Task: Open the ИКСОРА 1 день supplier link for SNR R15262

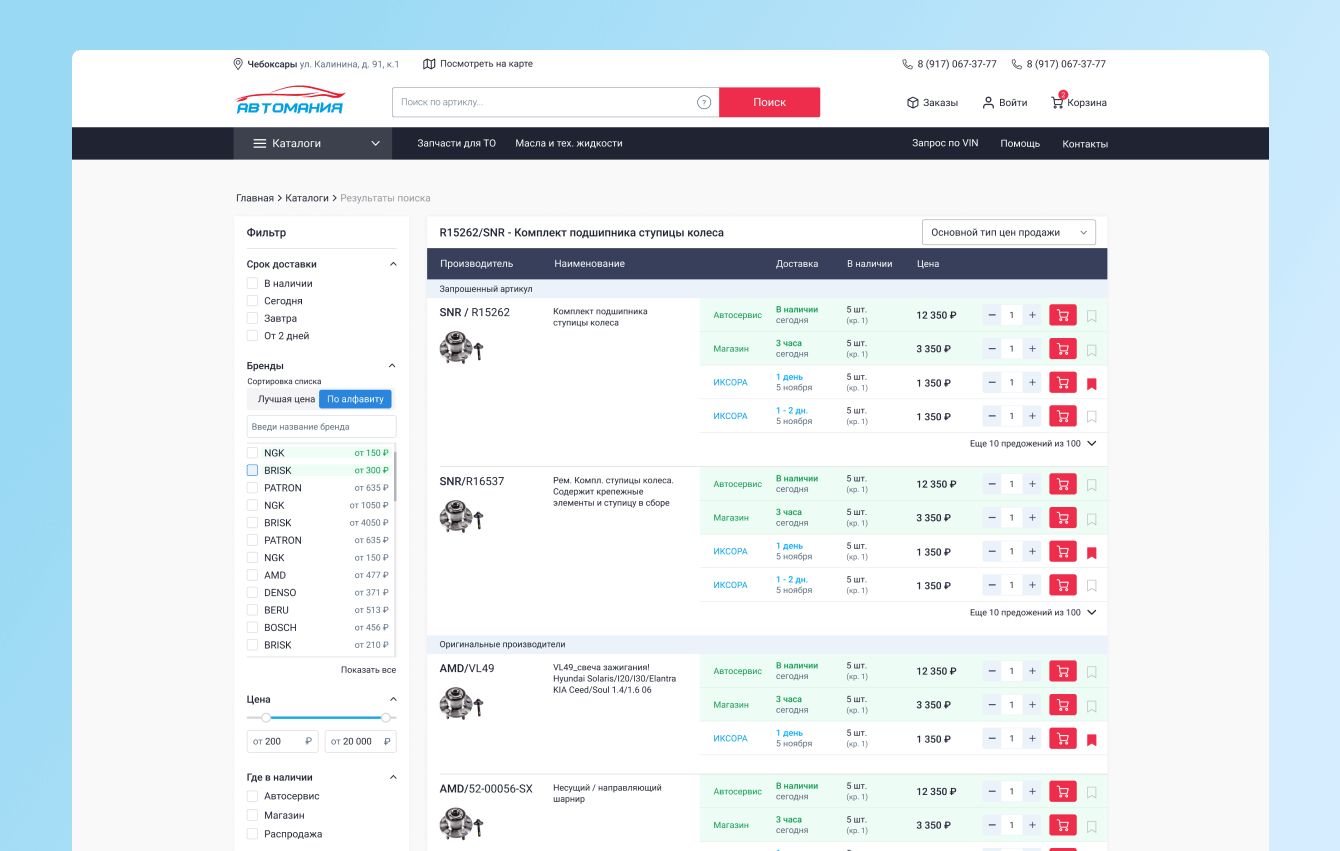Action: [x=730, y=383]
